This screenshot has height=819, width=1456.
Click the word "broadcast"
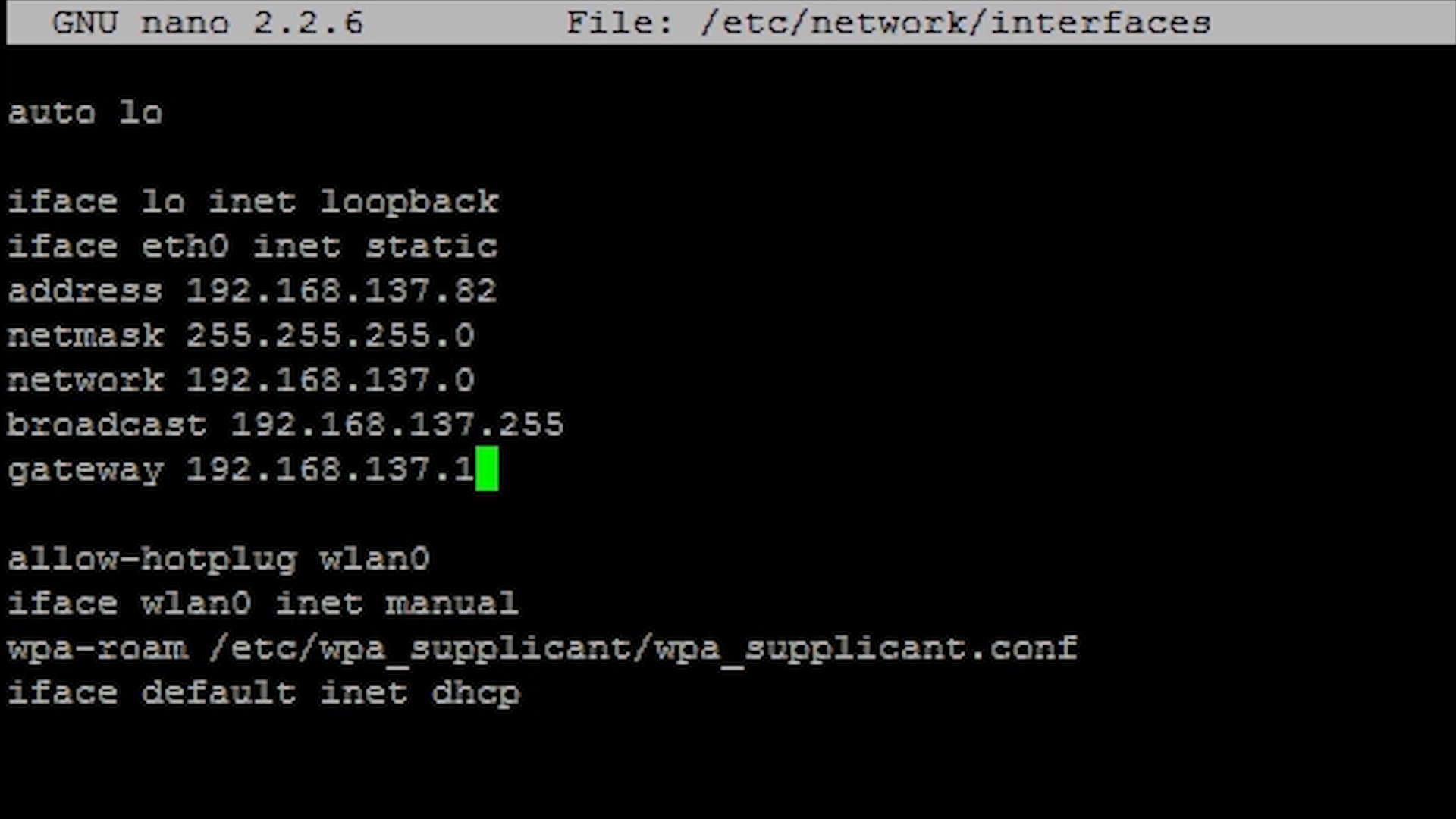click(107, 425)
